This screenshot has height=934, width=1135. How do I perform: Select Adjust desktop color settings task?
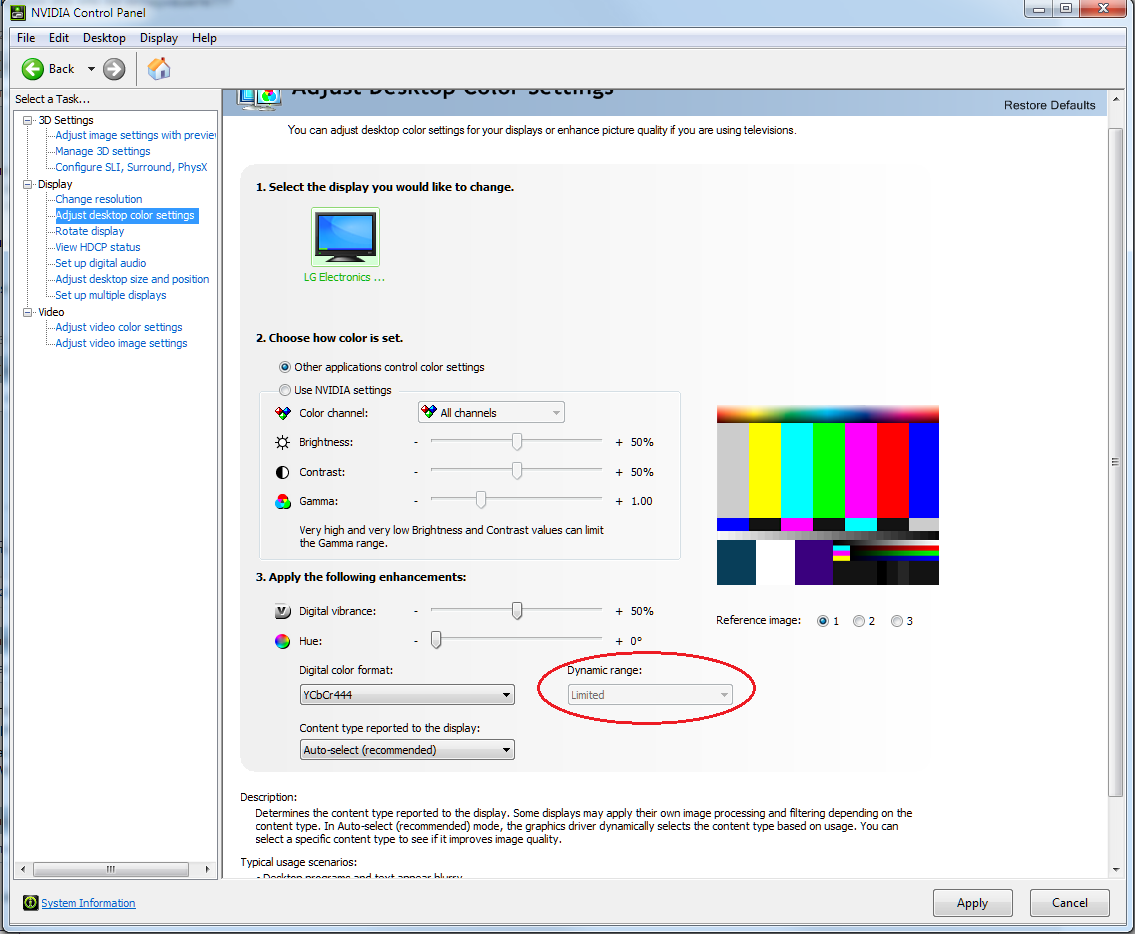(126, 216)
